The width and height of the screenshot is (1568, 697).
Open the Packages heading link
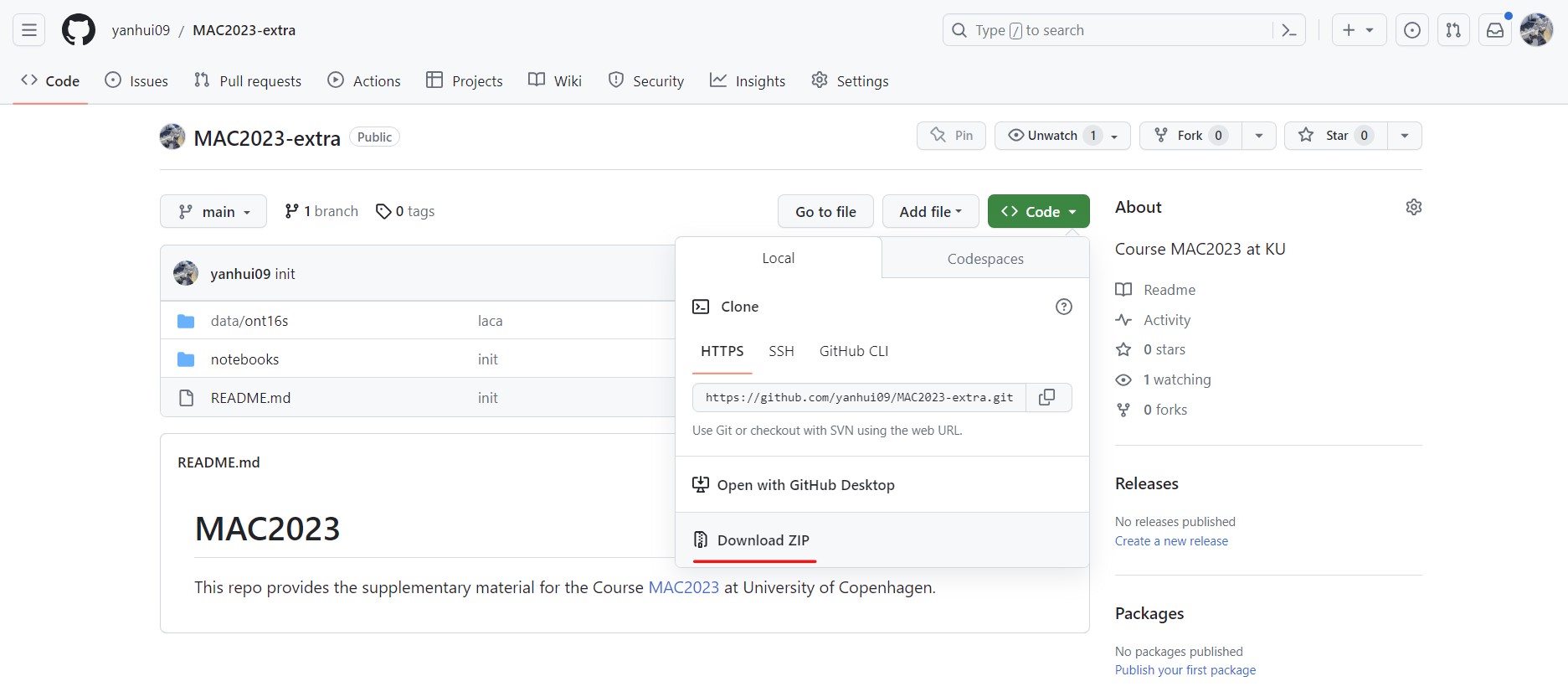pyautogui.click(x=1149, y=613)
